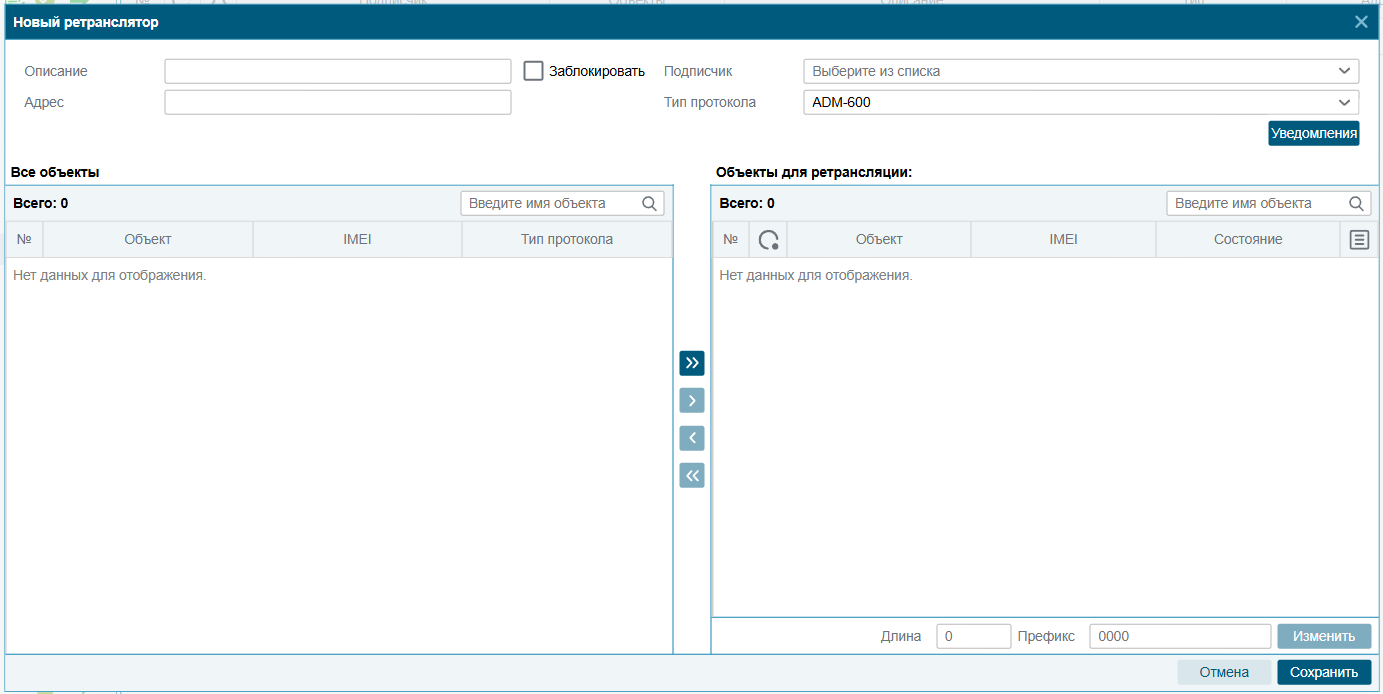Click the Префикс field showing 0000

(x=1180, y=636)
